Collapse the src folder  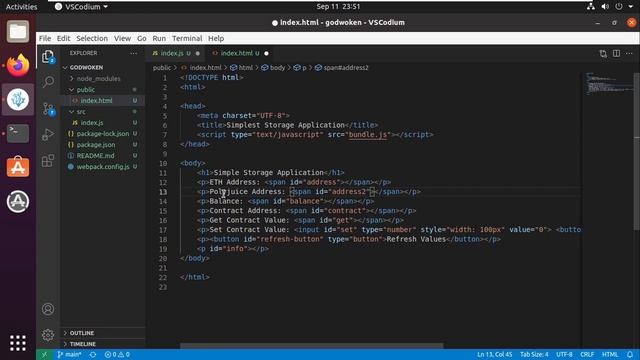[x=81, y=111]
